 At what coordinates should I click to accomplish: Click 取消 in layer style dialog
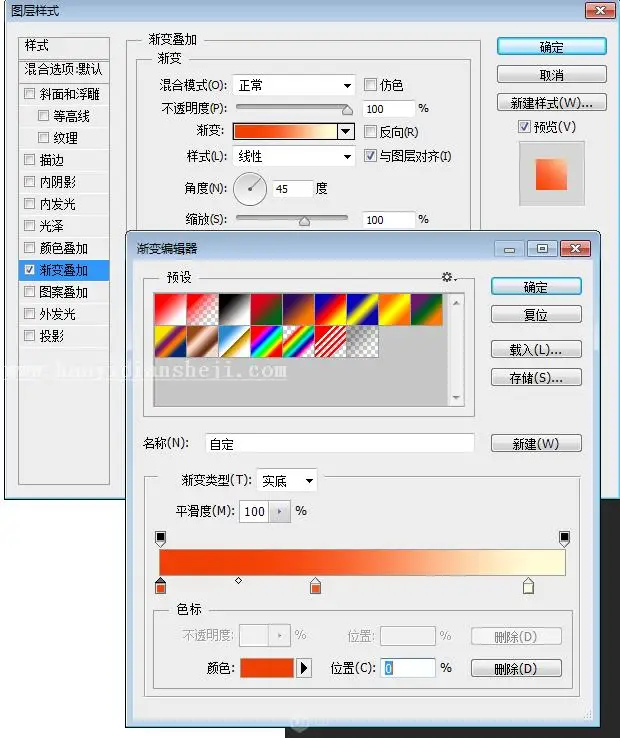[552, 74]
